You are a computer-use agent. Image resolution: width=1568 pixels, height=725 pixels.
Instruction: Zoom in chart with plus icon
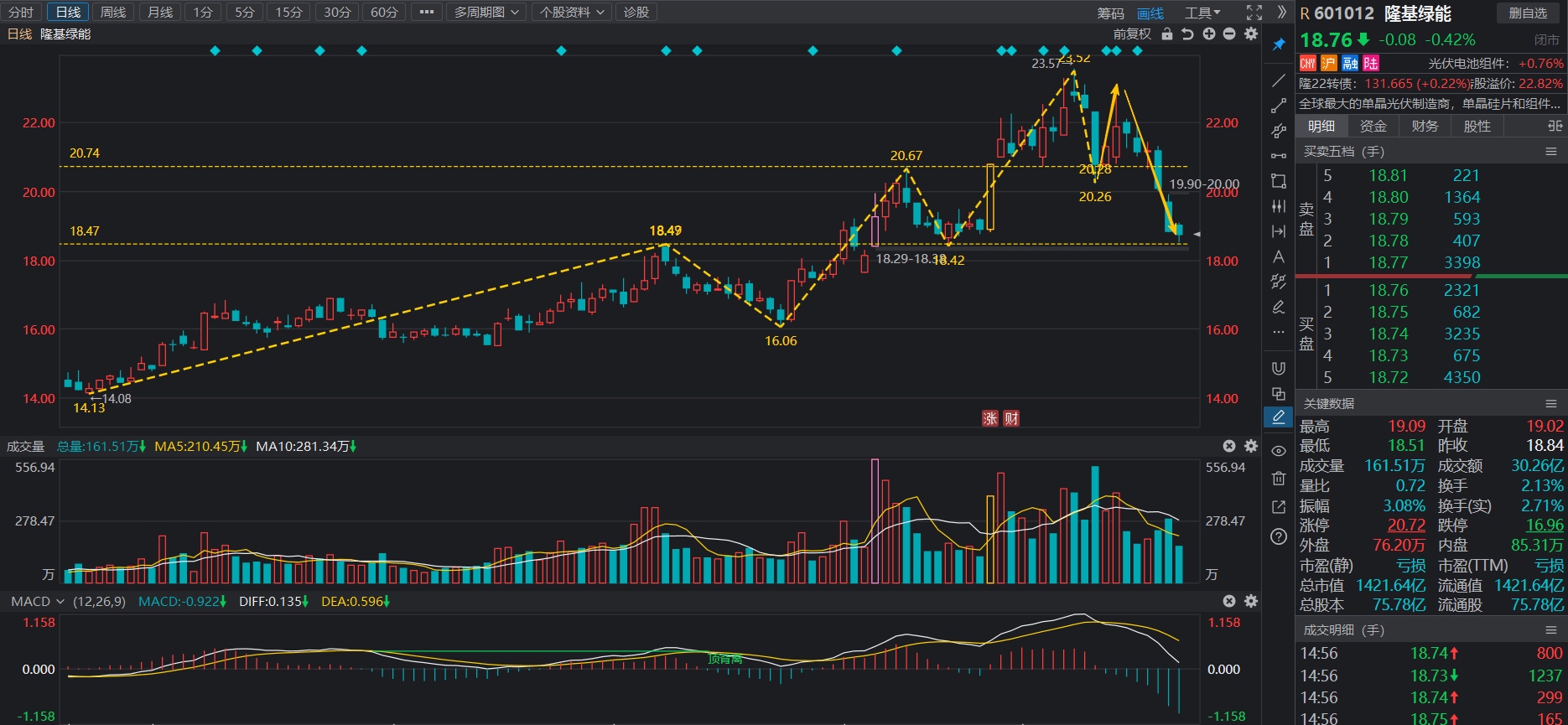point(1208,34)
